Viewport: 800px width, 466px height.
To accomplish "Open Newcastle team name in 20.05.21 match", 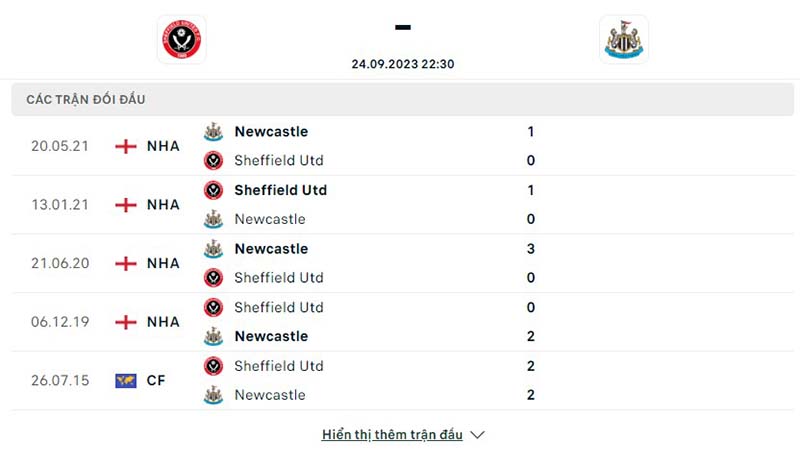I will (x=271, y=132).
